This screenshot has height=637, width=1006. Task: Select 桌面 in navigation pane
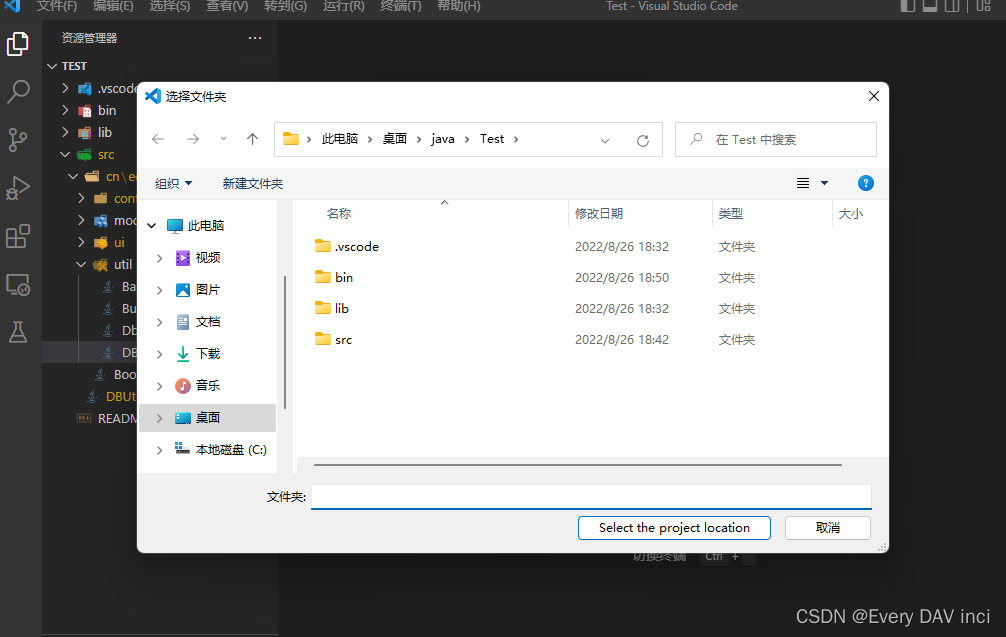coord(208,418)
